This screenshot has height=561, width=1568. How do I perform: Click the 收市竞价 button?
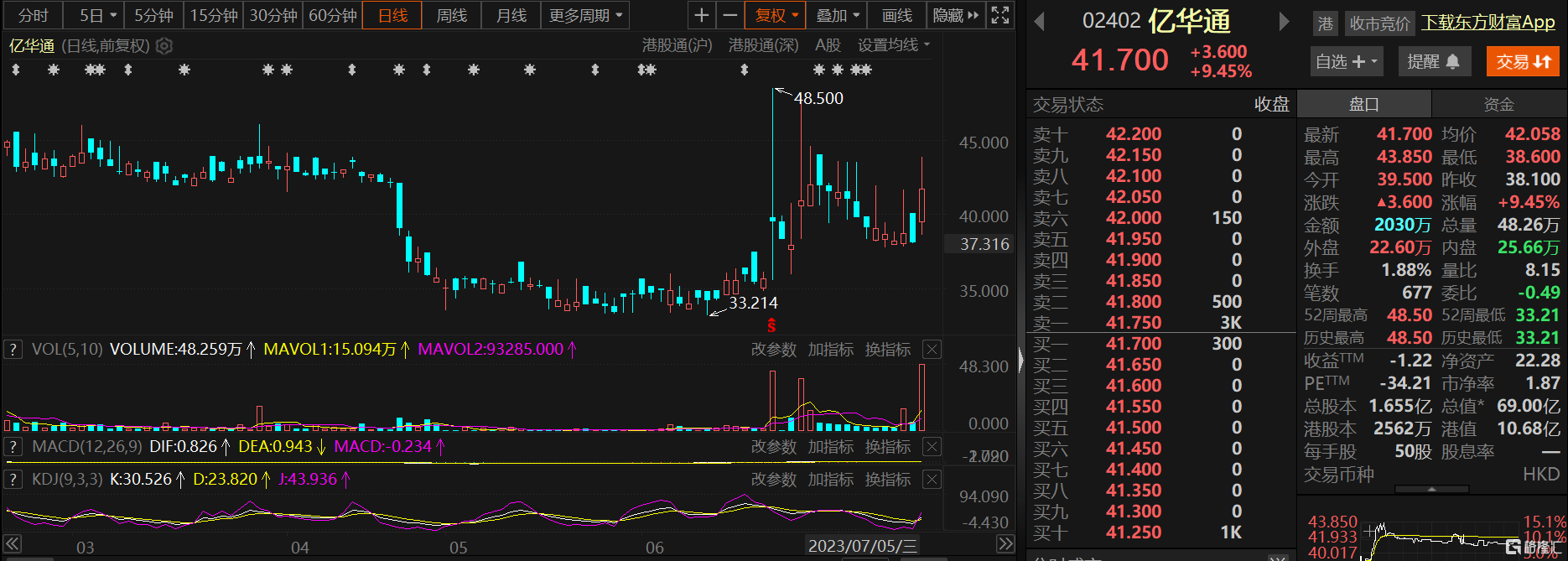[x=1379, y=23]
